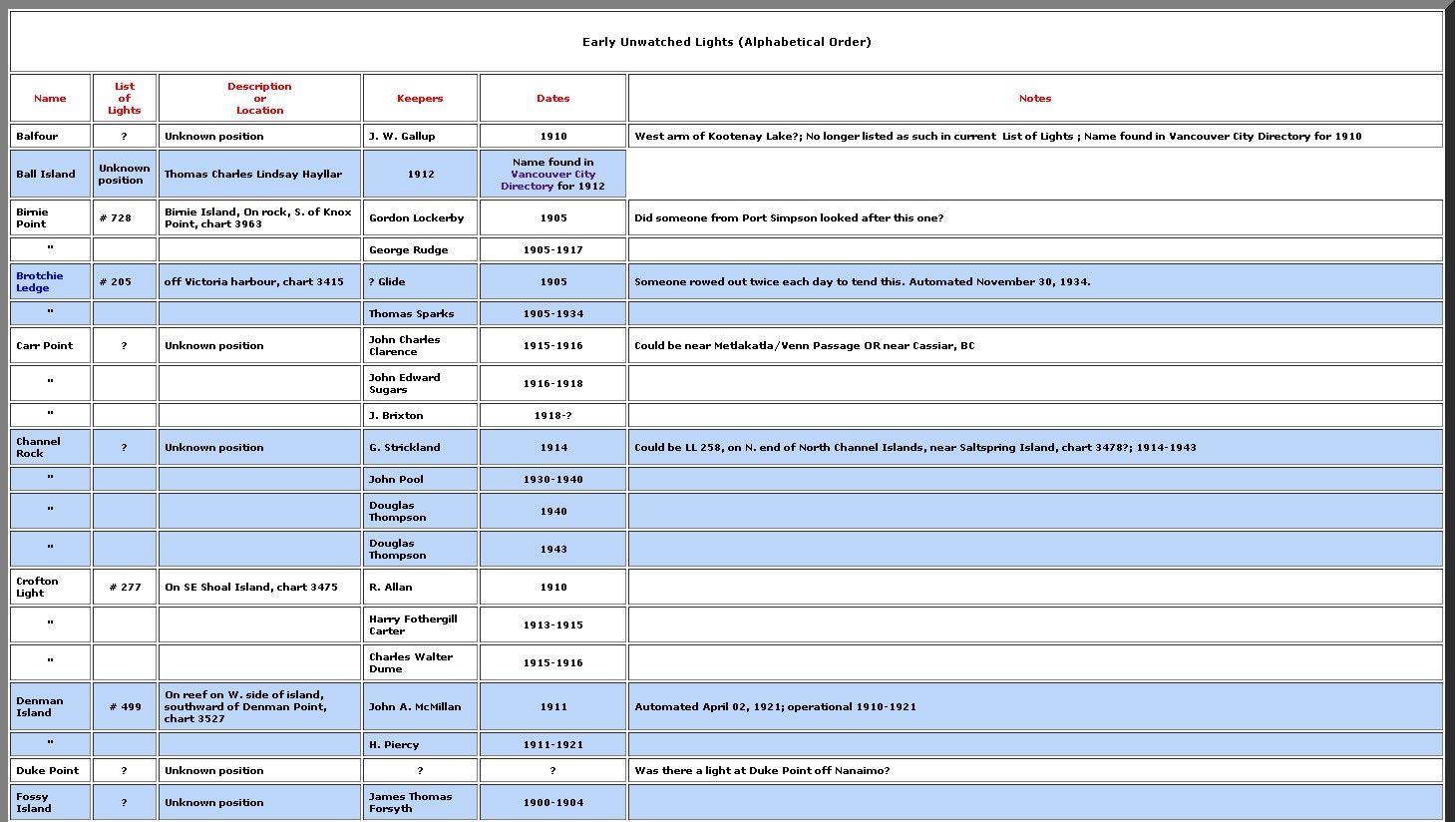1456x822 pixels.
Task: Select 'off Victoria harbour, chart 3415' cell
Action: tap(259, 281)
